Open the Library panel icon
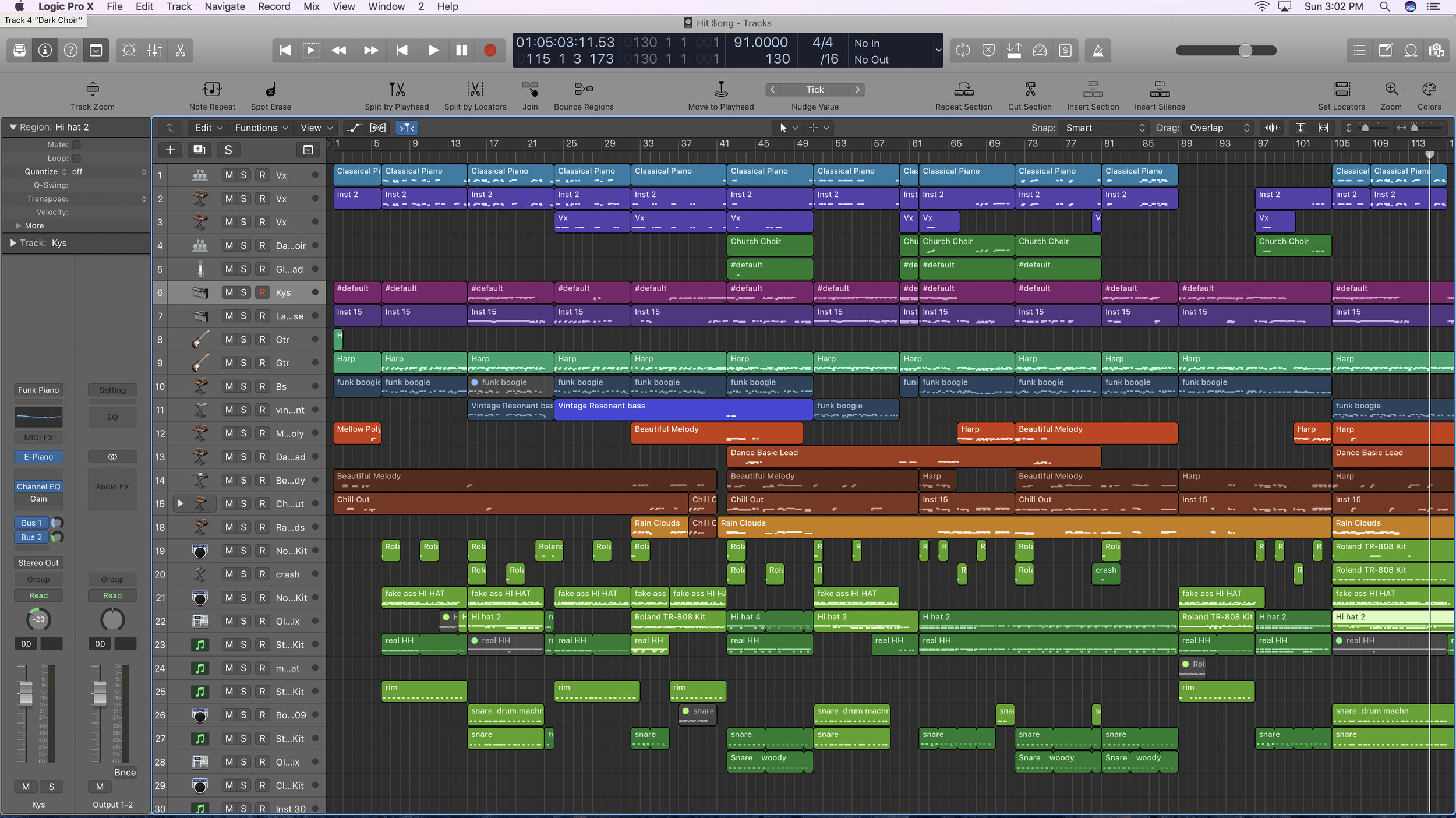The height and width of the screenshot is (818, 1456). coord(19,51)
